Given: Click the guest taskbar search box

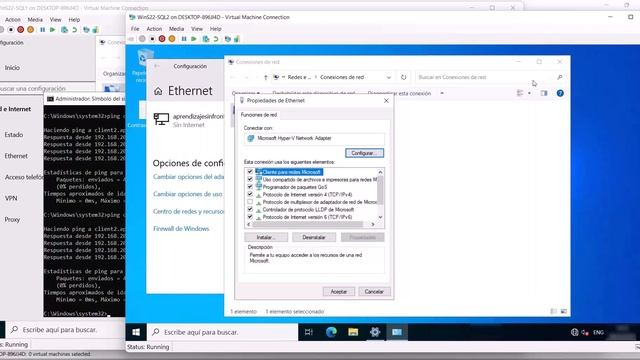Looking at the screenshot, I should pyautogui.click(x=223, y=332).
